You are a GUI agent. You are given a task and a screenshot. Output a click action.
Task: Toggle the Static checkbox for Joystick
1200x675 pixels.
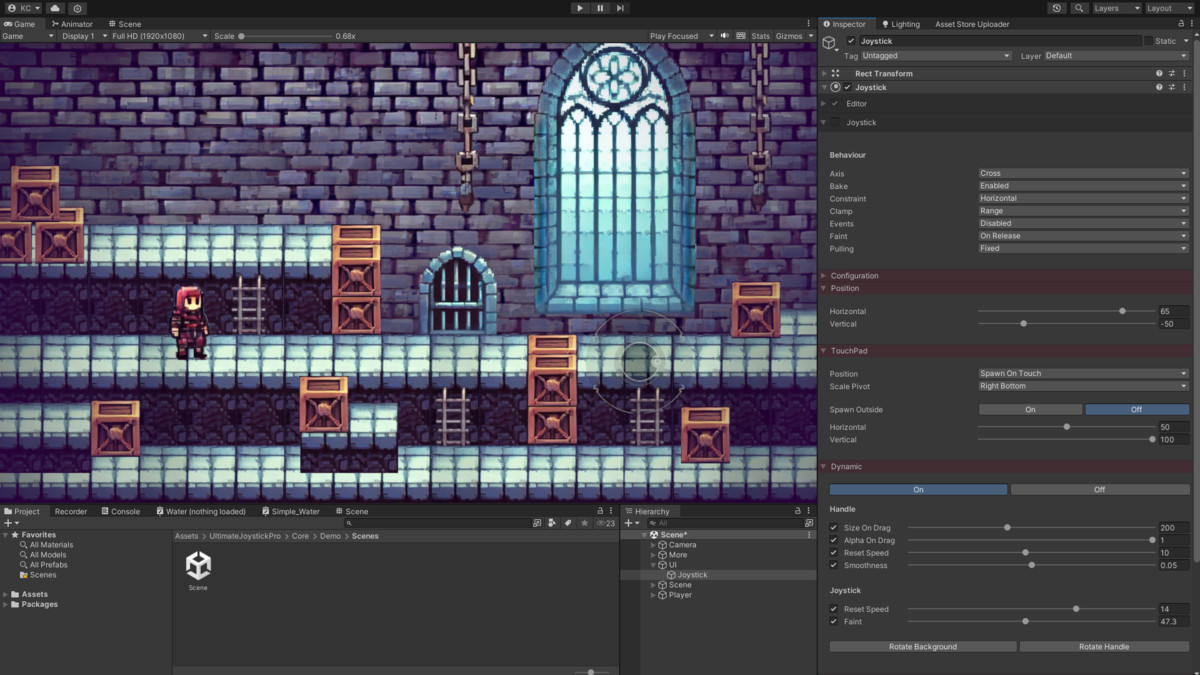[1148, 41]
